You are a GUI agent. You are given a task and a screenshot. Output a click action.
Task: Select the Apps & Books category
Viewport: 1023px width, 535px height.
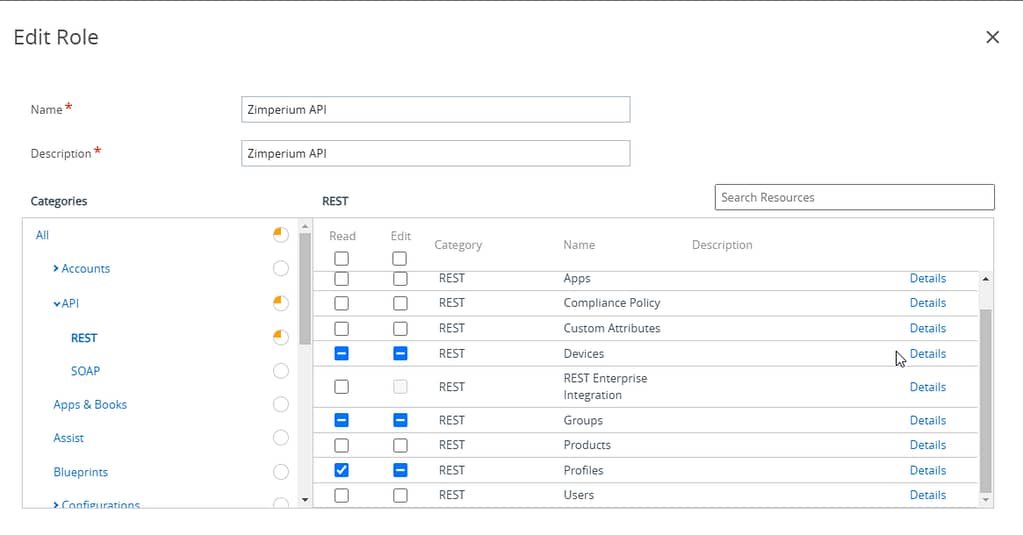point(90,405)
